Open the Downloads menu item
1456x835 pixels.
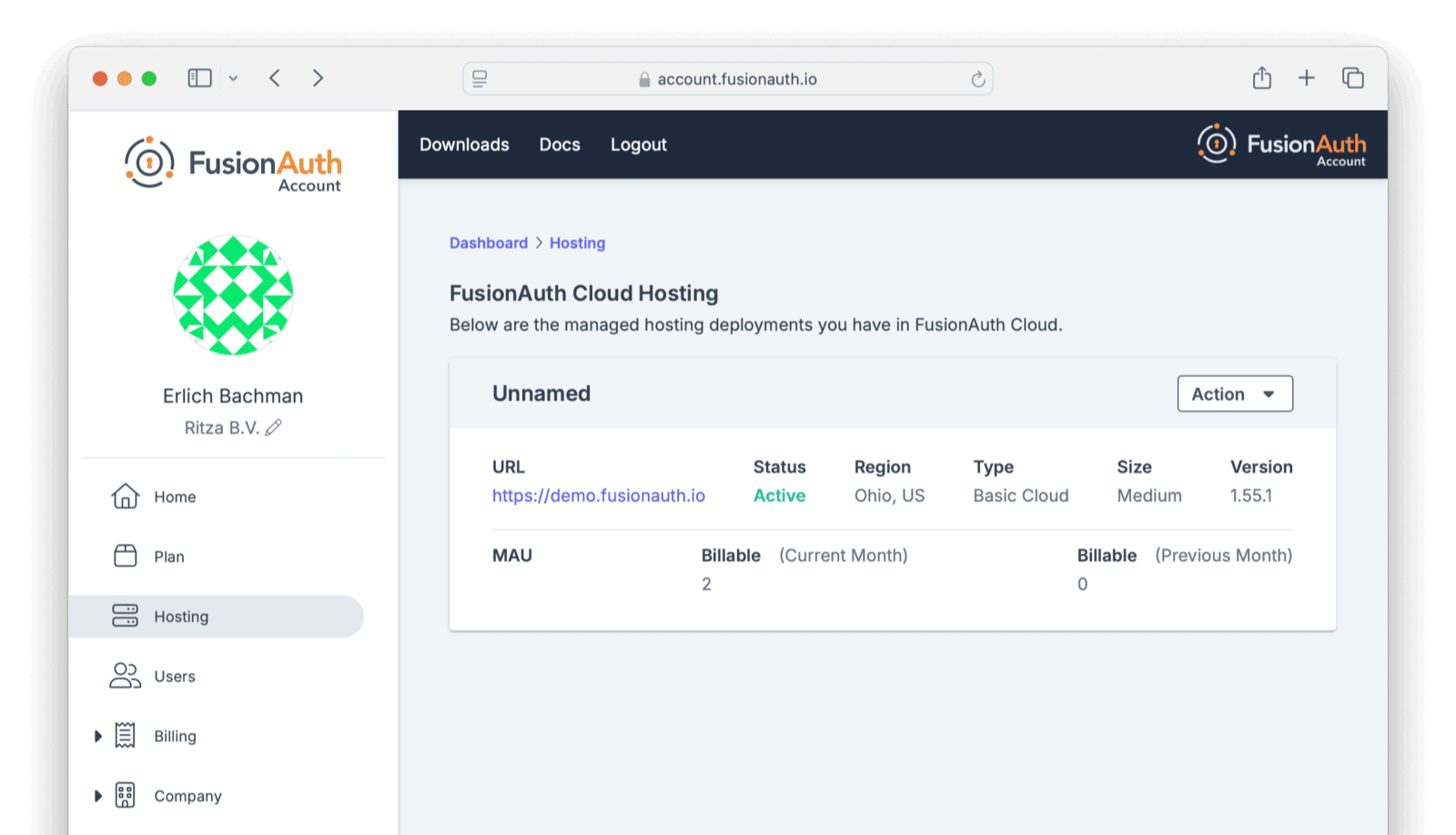463,145
